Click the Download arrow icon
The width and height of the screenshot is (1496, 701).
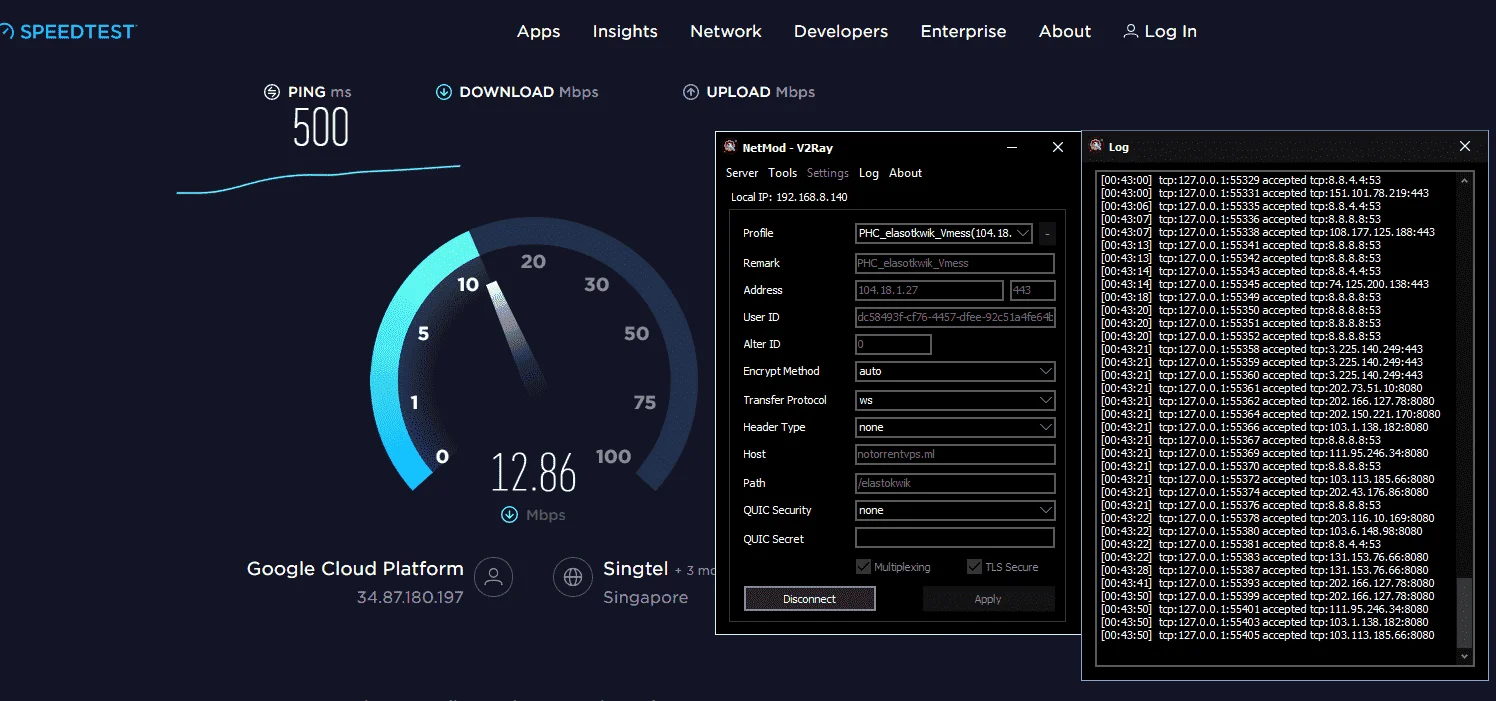point(444,92)
